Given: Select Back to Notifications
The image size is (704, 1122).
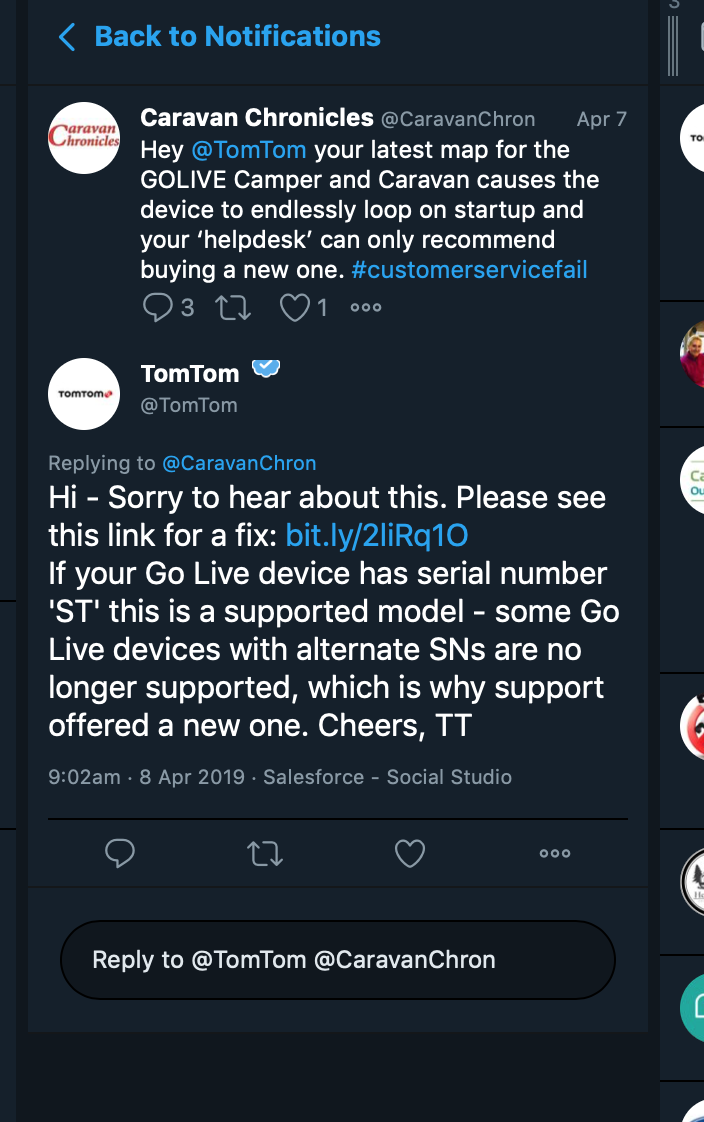Looking at the screenshot, I should point(236,36).
